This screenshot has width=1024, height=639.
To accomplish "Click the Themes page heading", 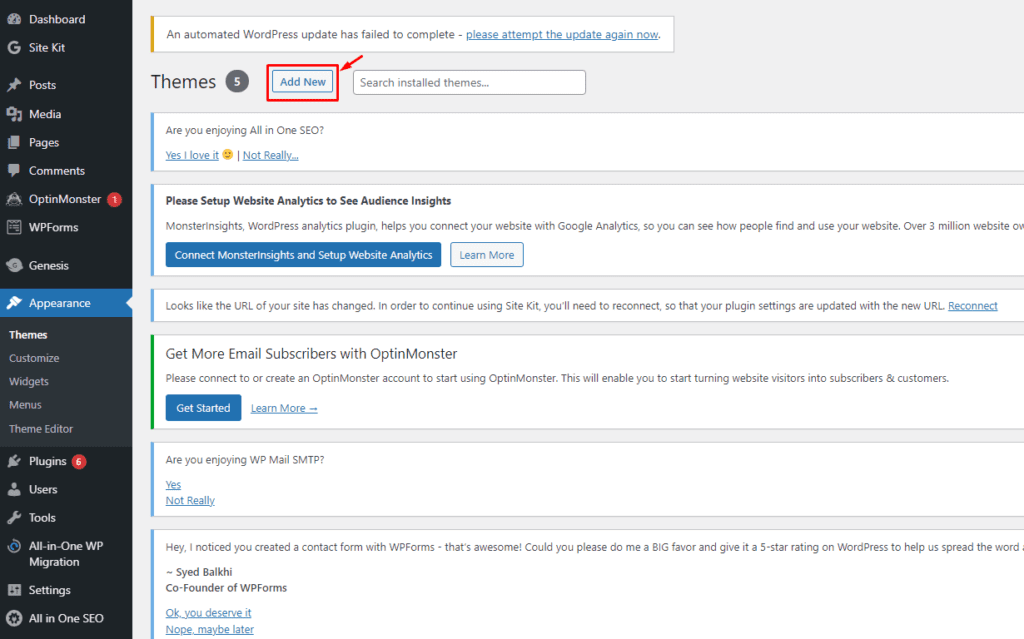I will coord(184,82).
